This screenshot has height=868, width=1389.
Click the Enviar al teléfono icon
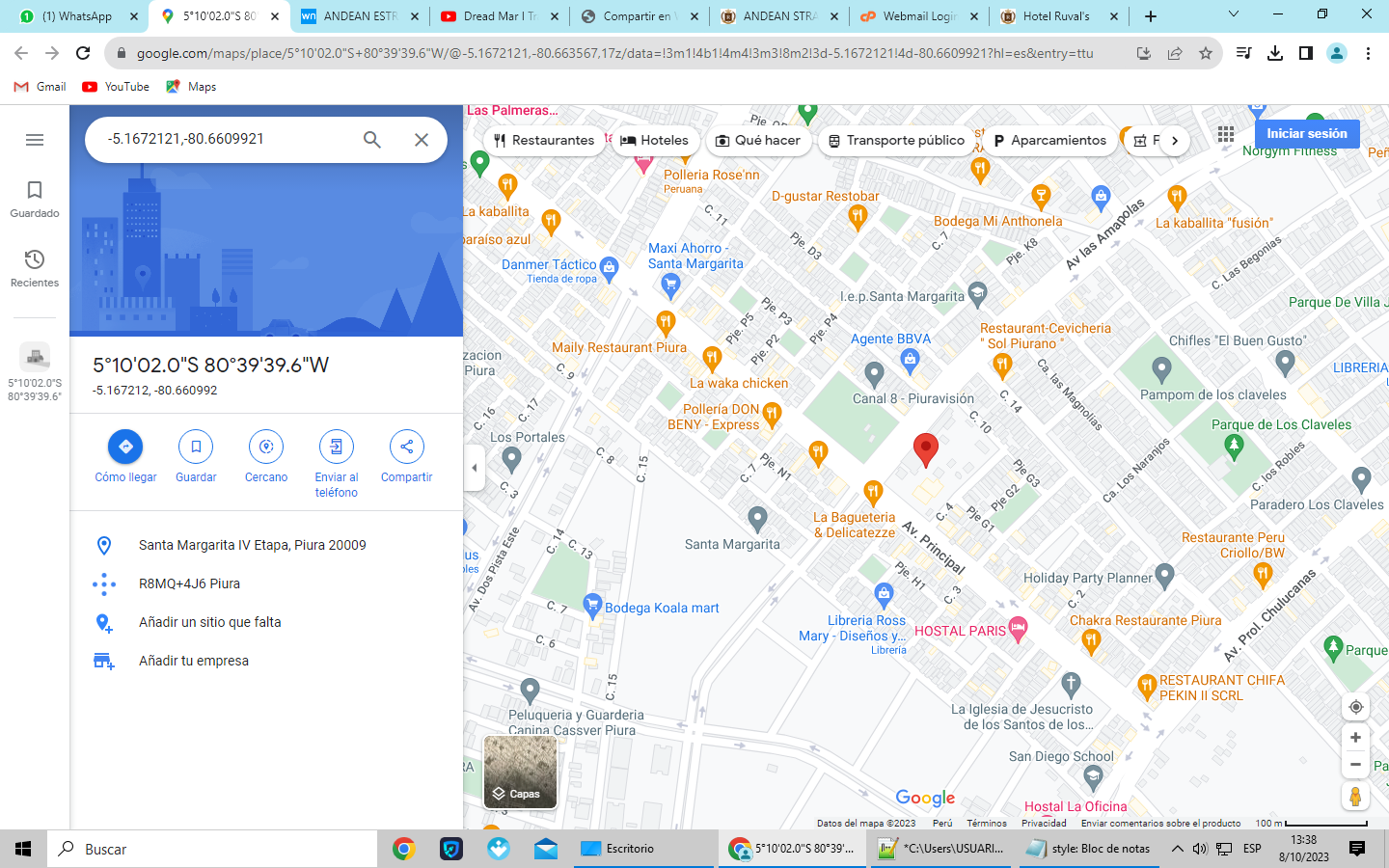(336, 447)
